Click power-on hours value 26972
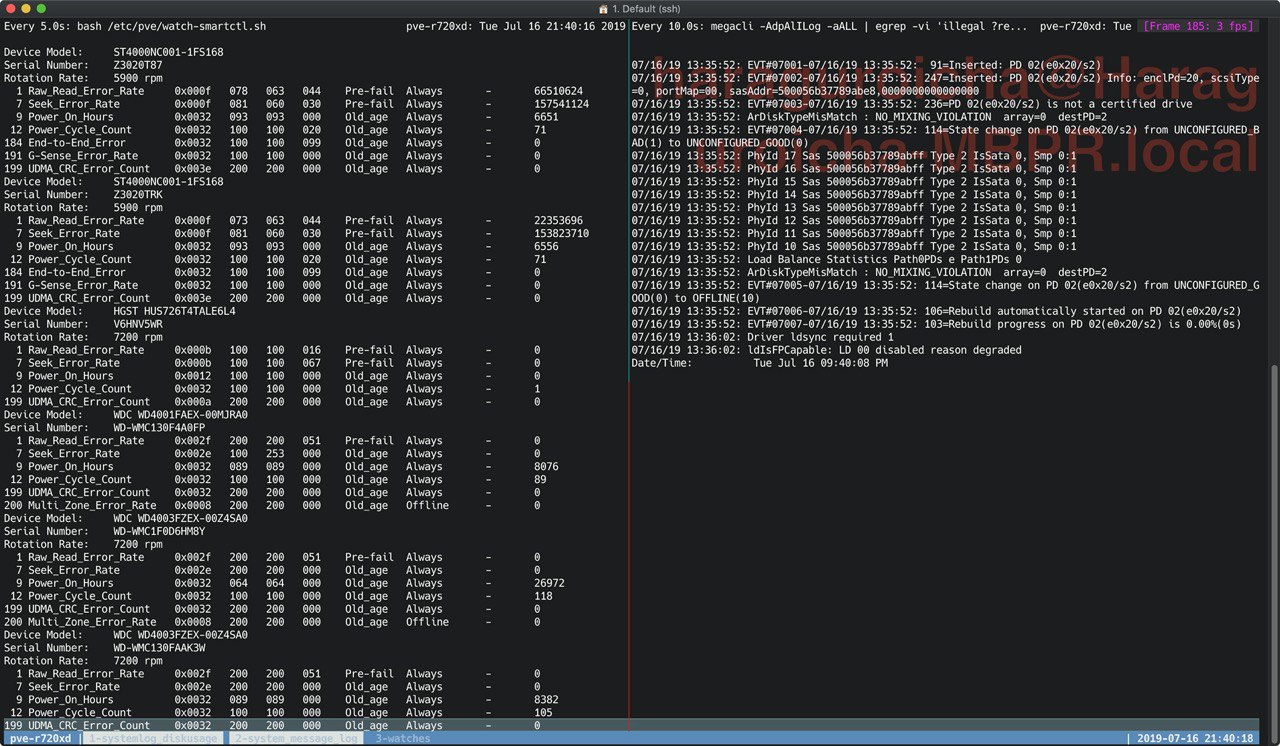This screenshot has width=1280, height=746. tap(549, 583)
